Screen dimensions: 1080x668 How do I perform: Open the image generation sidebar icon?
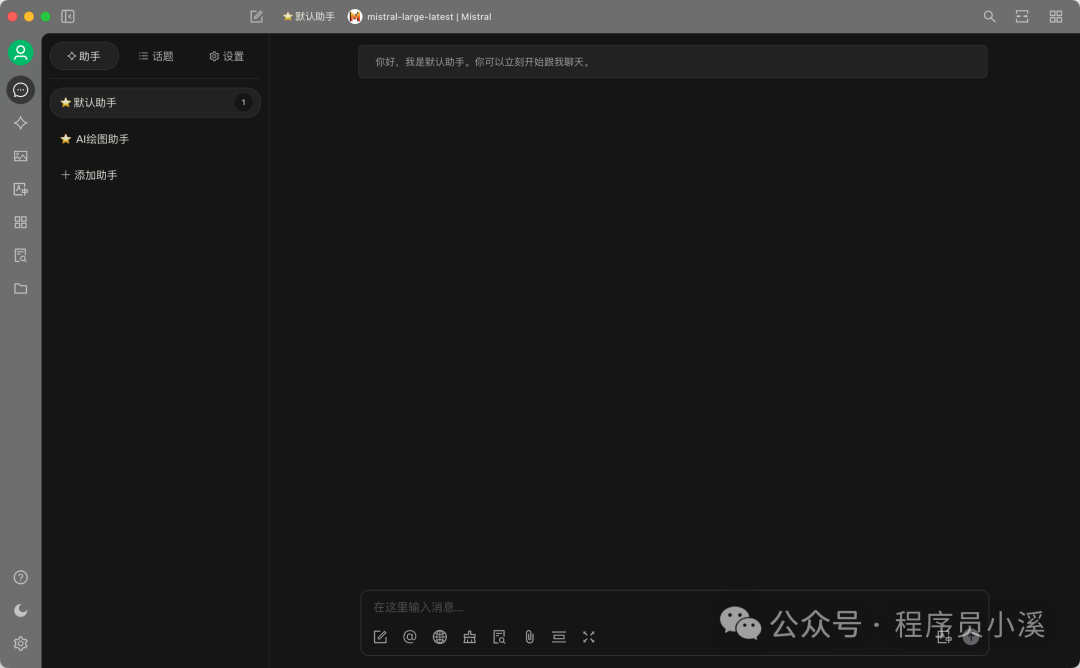click(x=20, y=156)
